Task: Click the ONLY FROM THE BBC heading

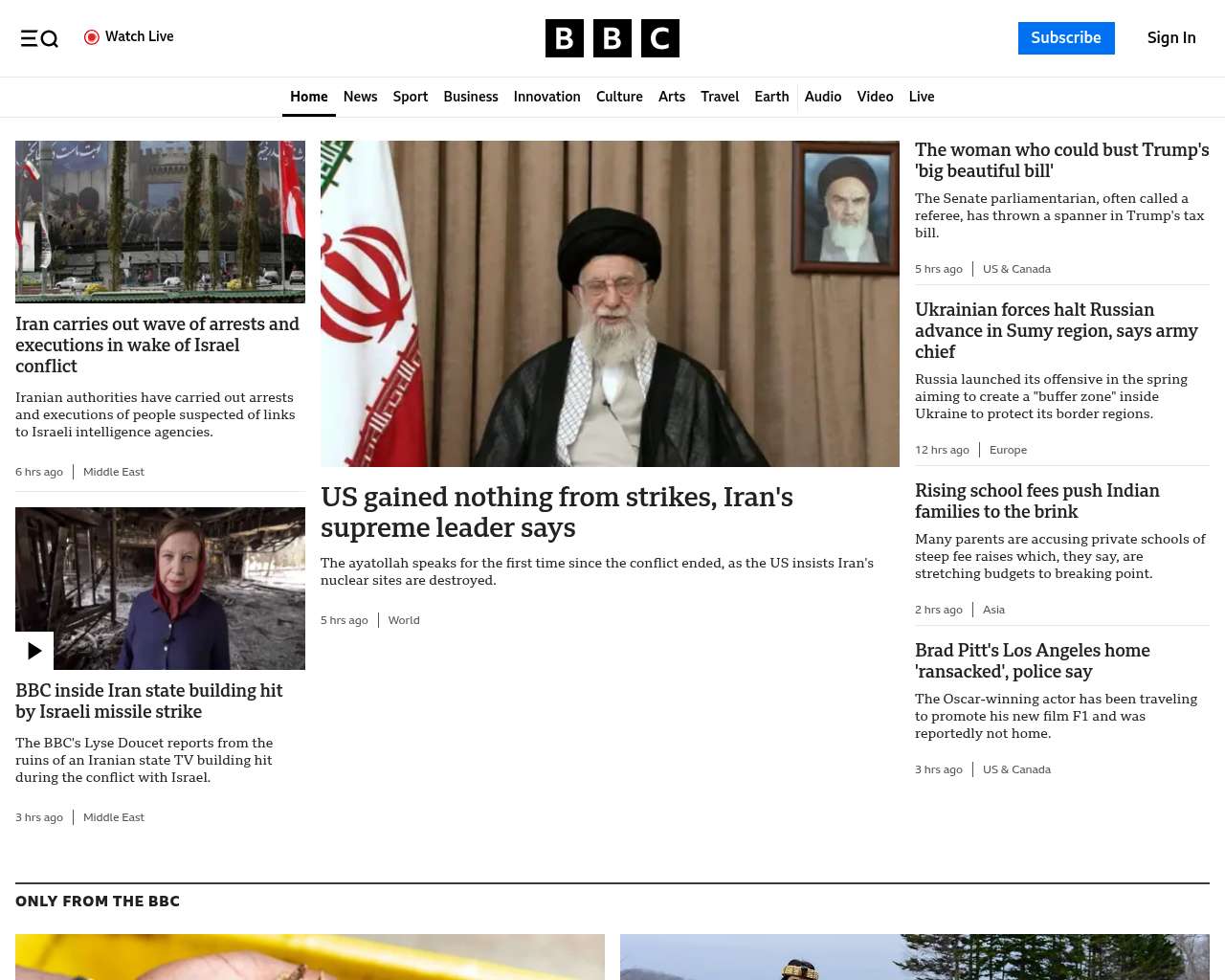Action: [x=98, y=902]
